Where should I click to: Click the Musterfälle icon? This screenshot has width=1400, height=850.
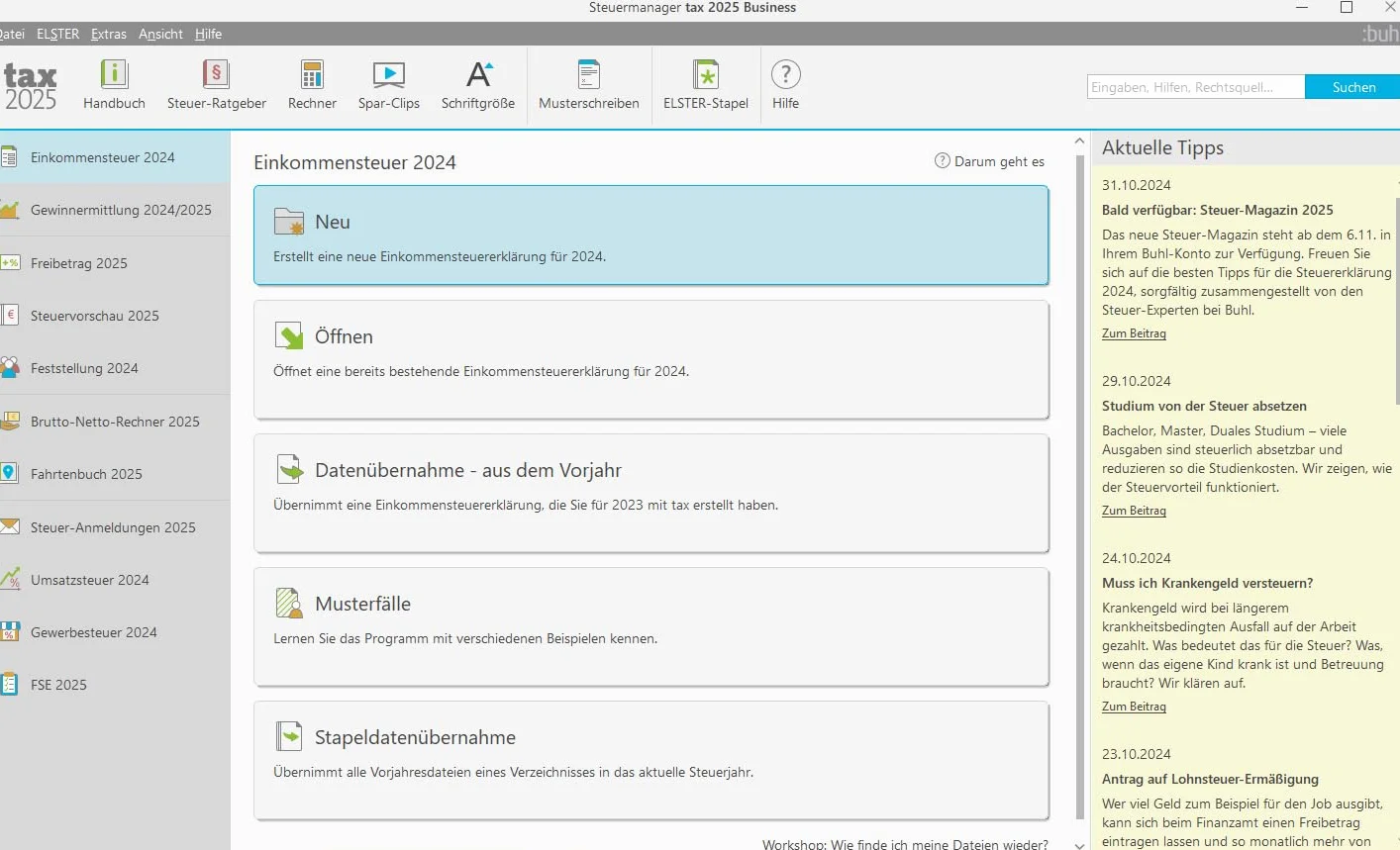289,603
